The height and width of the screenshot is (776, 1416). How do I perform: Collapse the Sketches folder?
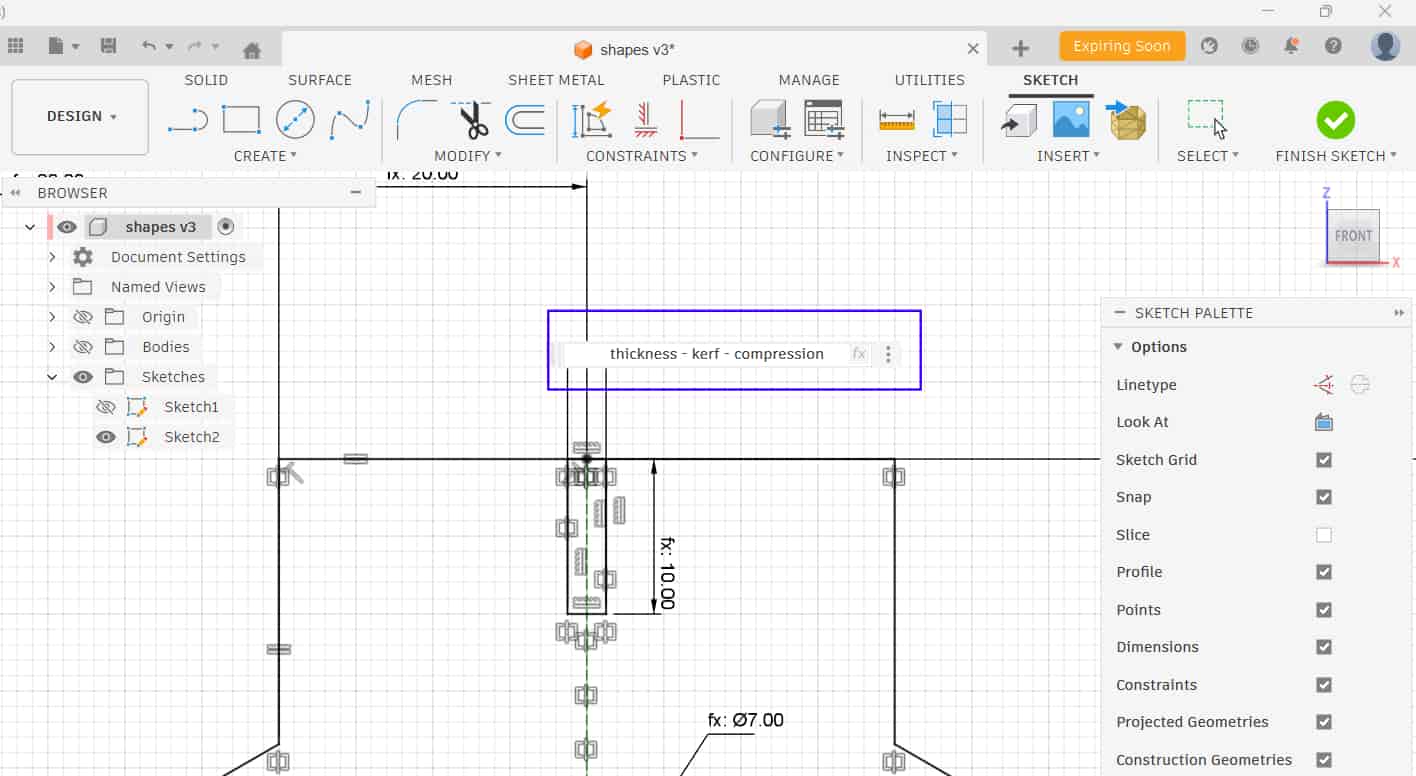point(52,377)
